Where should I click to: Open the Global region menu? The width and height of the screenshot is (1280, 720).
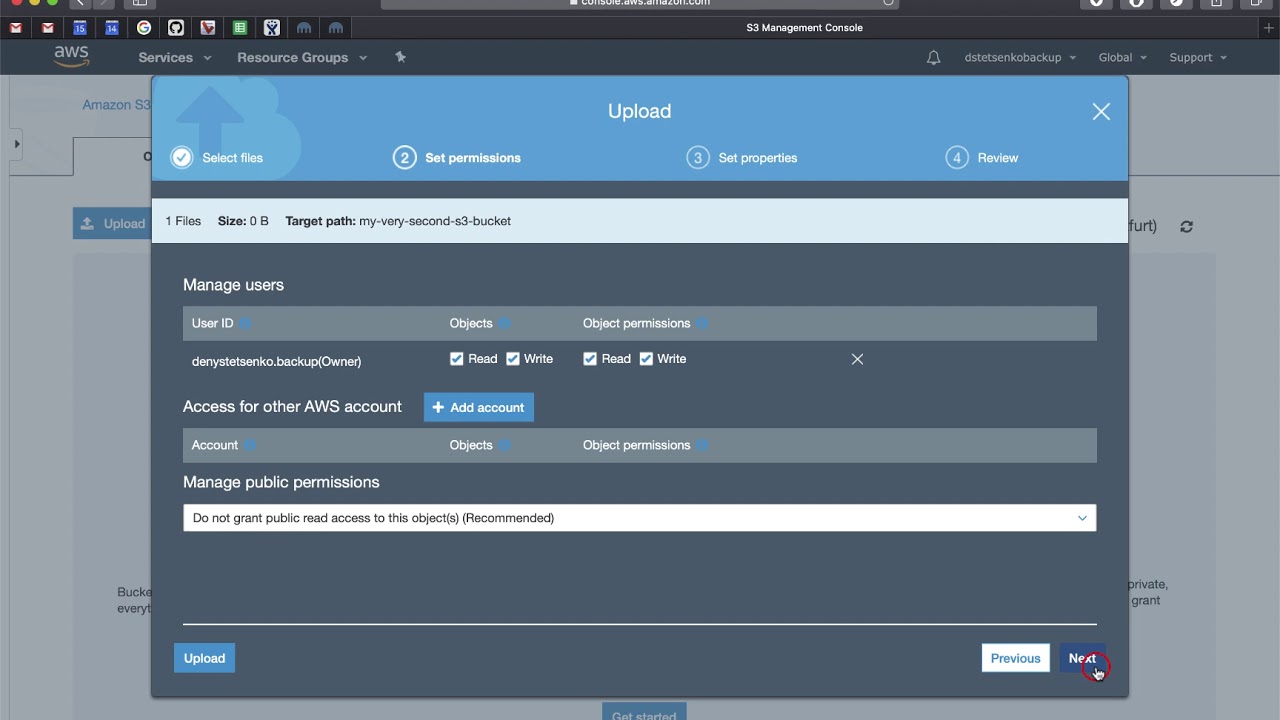[x=1122, y=58]
